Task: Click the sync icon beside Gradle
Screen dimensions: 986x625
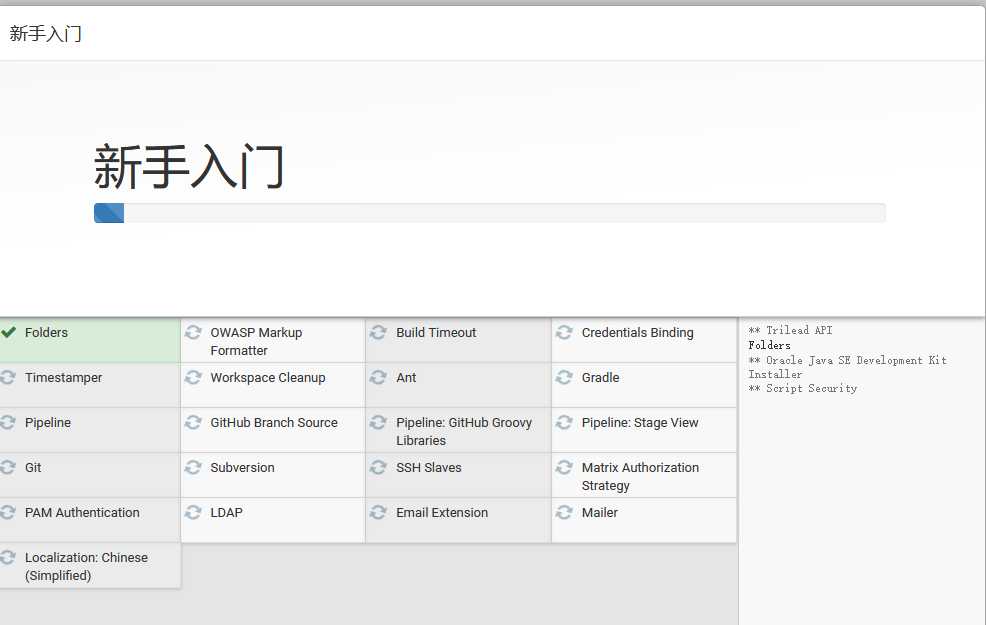Action: point(564,377)
